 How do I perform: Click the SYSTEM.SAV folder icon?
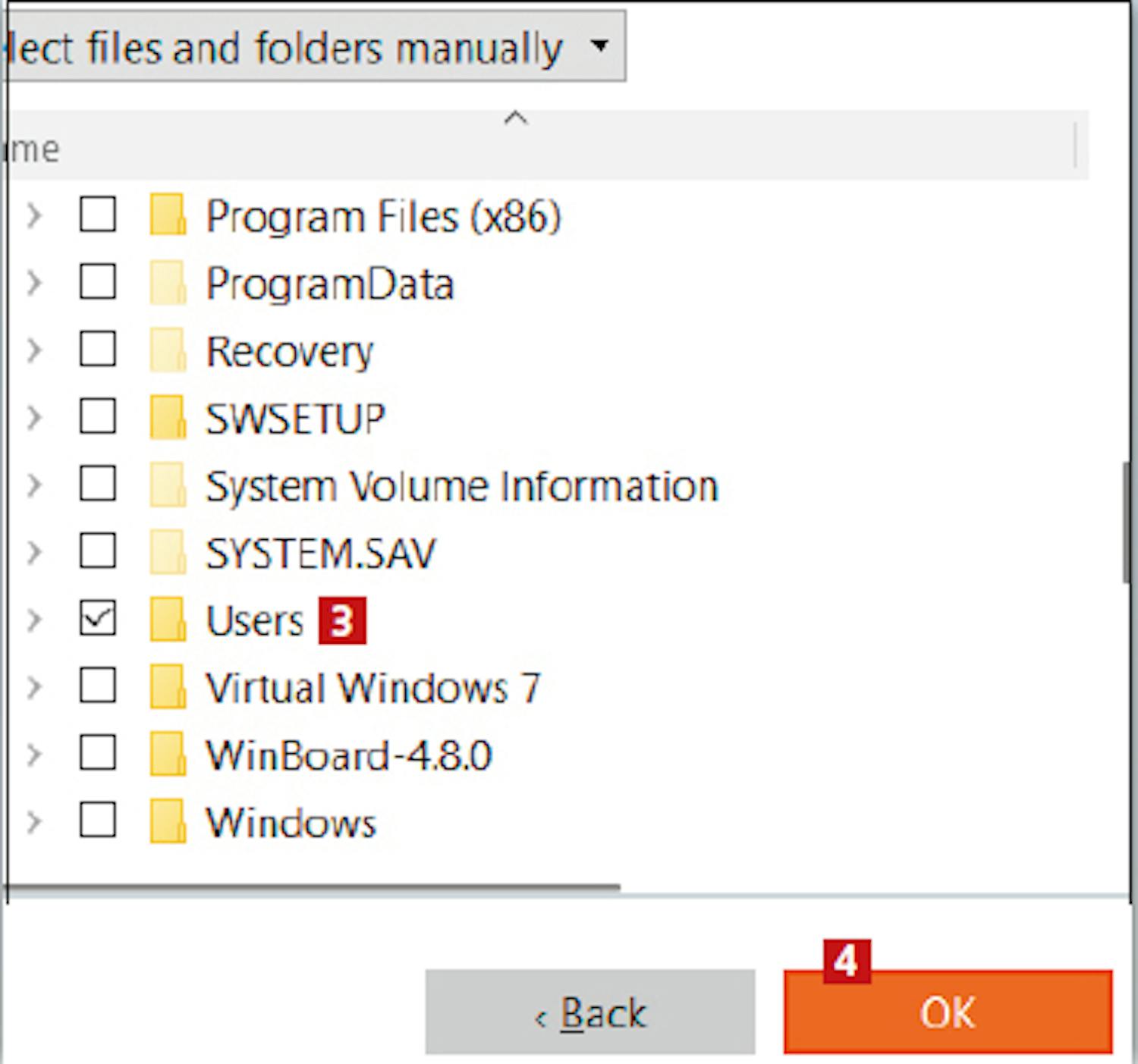(168, 552)
